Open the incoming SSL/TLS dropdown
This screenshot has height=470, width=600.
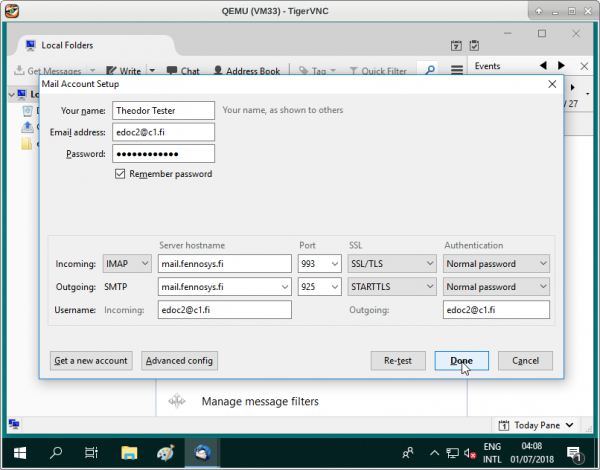[x=392, y=264]
